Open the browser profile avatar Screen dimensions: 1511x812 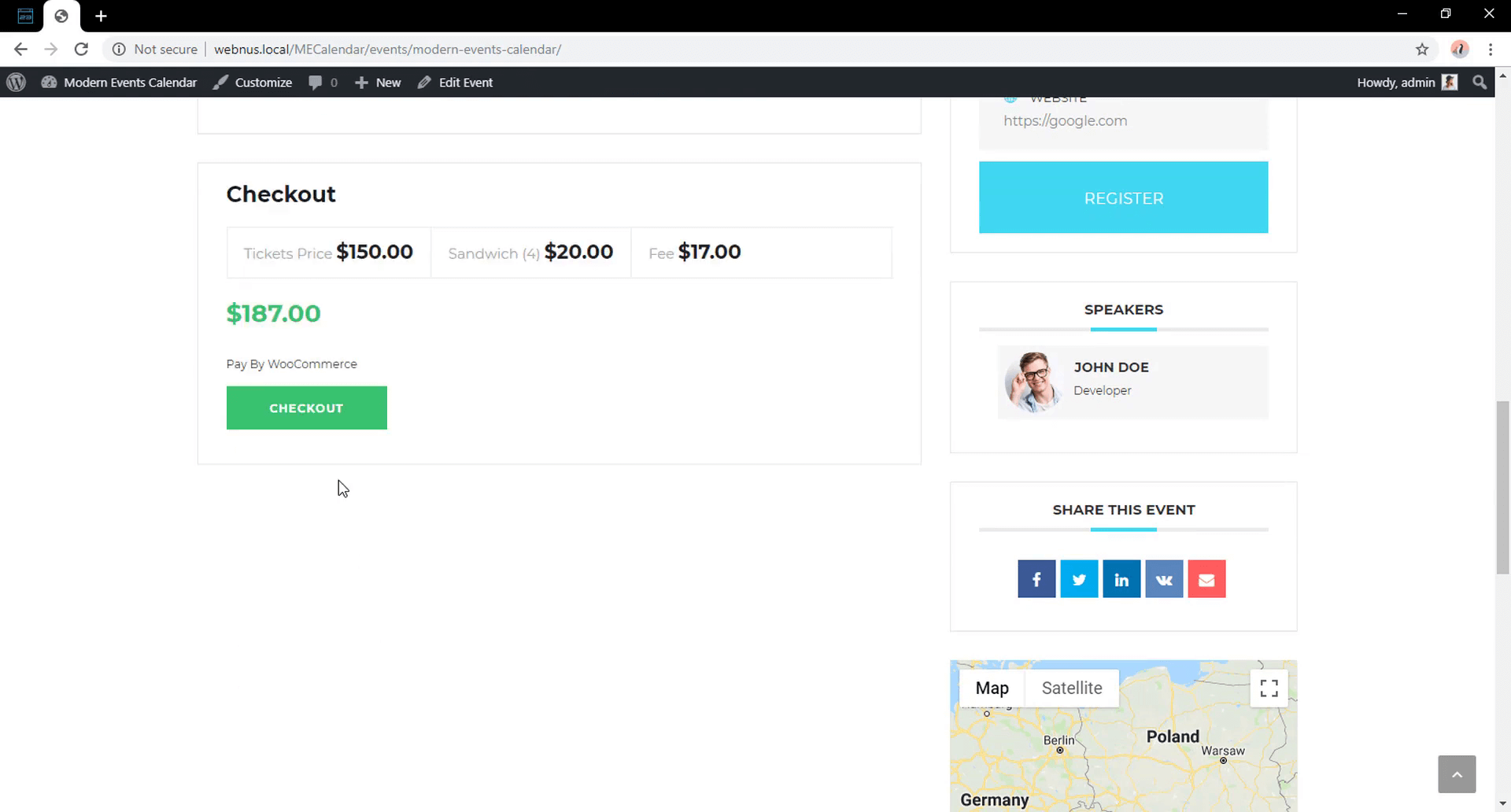point(1460,49)
